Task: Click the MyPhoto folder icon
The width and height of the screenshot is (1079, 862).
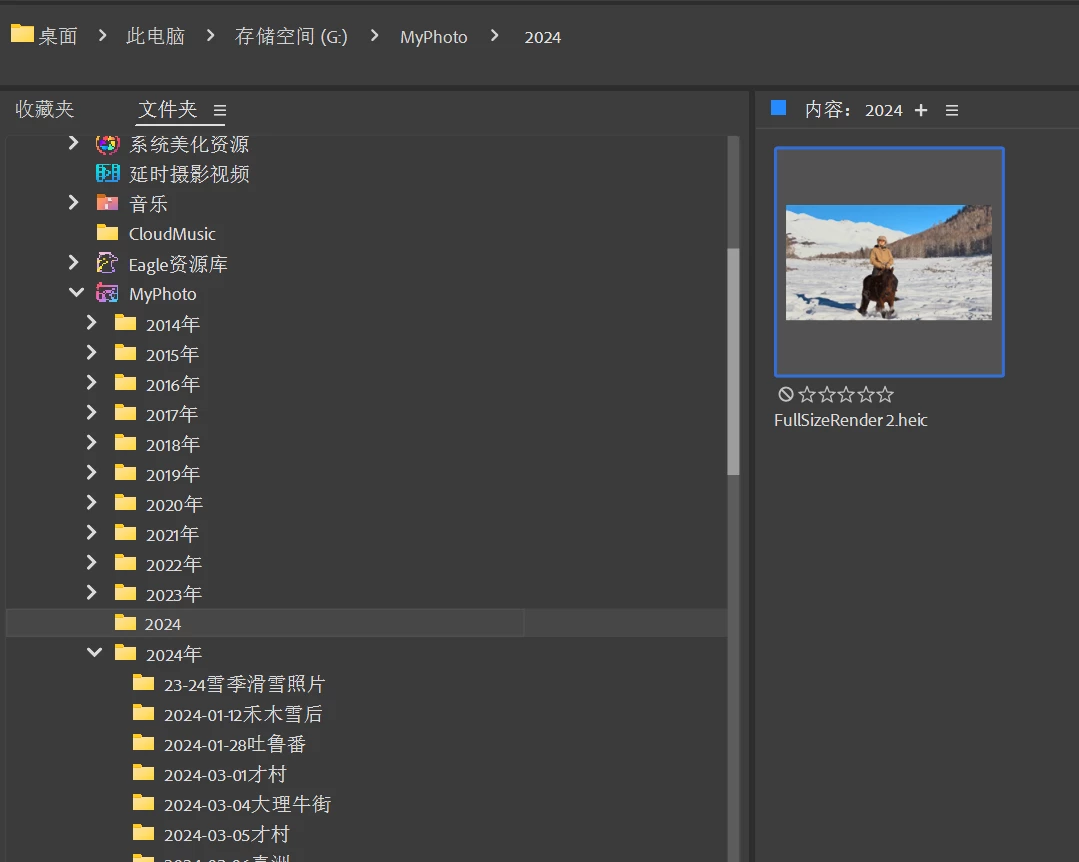Action: pyautogui.click(x=107, y=293)
